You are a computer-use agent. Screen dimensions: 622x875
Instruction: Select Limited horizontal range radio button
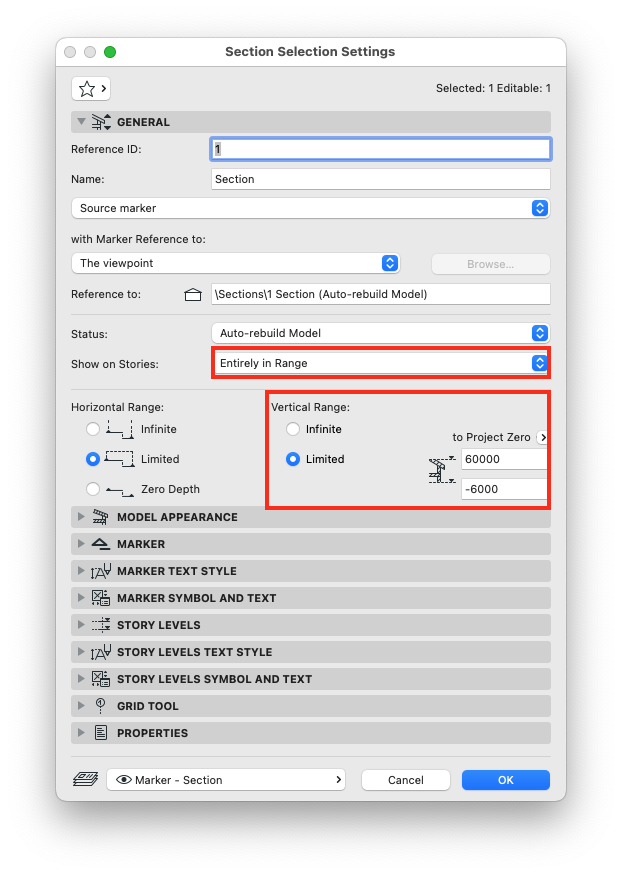93,459
